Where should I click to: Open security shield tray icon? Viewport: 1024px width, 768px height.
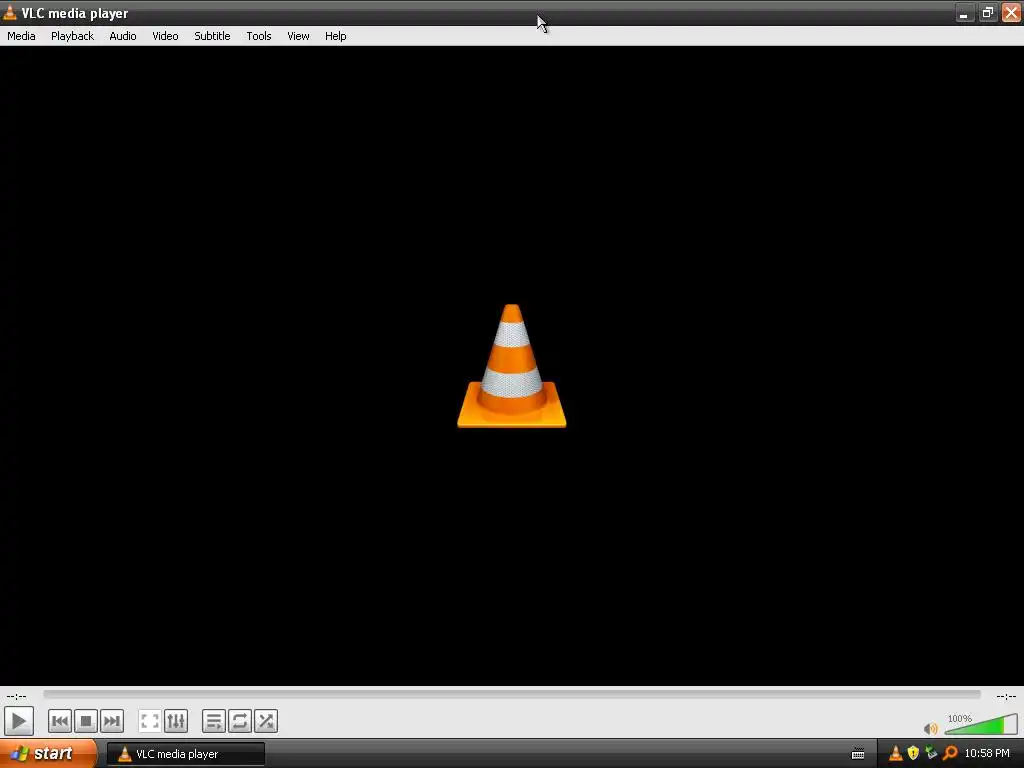pyautogui.click(x=913, y=754)
